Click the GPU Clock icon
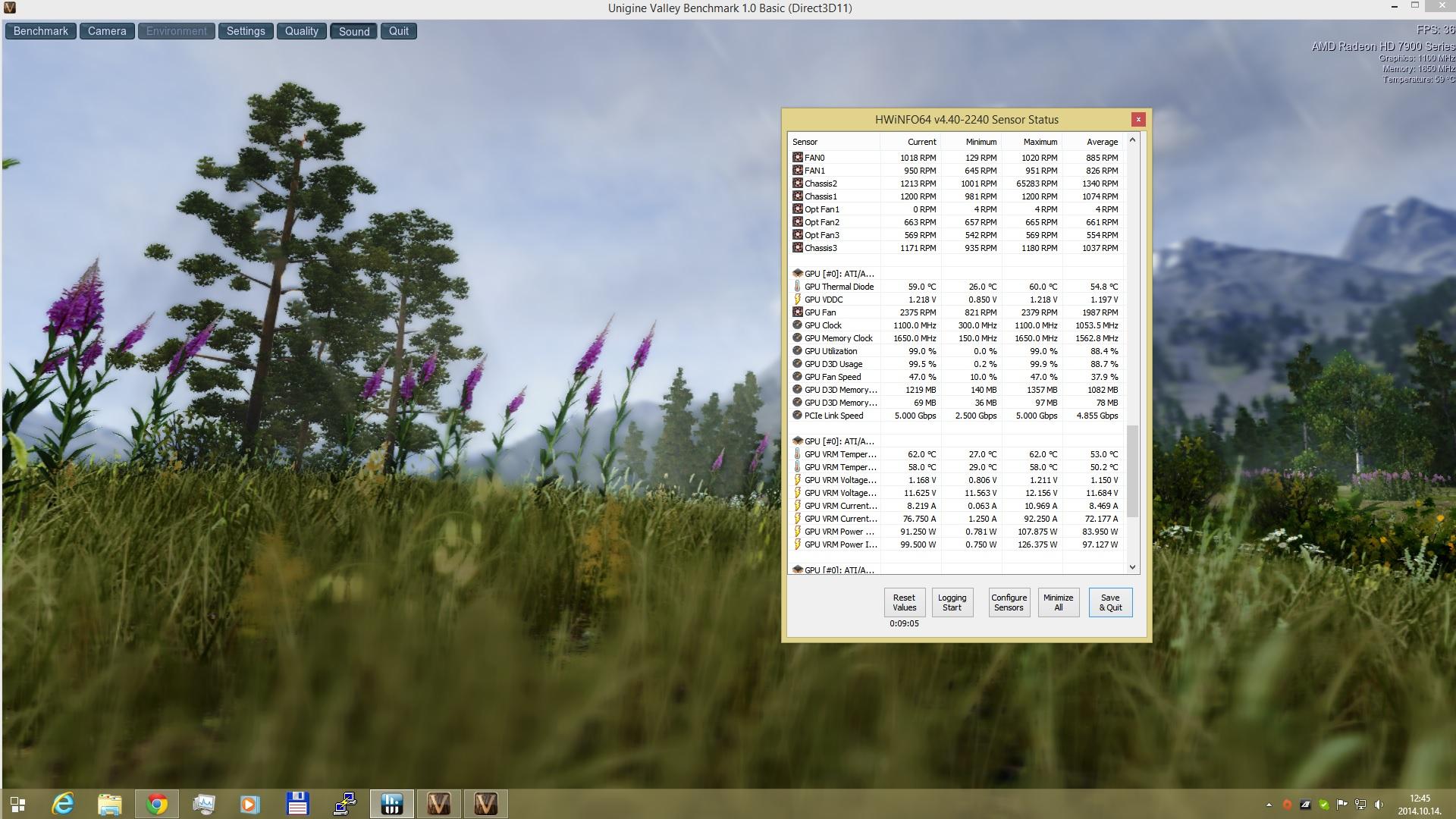 pos(797,325)
